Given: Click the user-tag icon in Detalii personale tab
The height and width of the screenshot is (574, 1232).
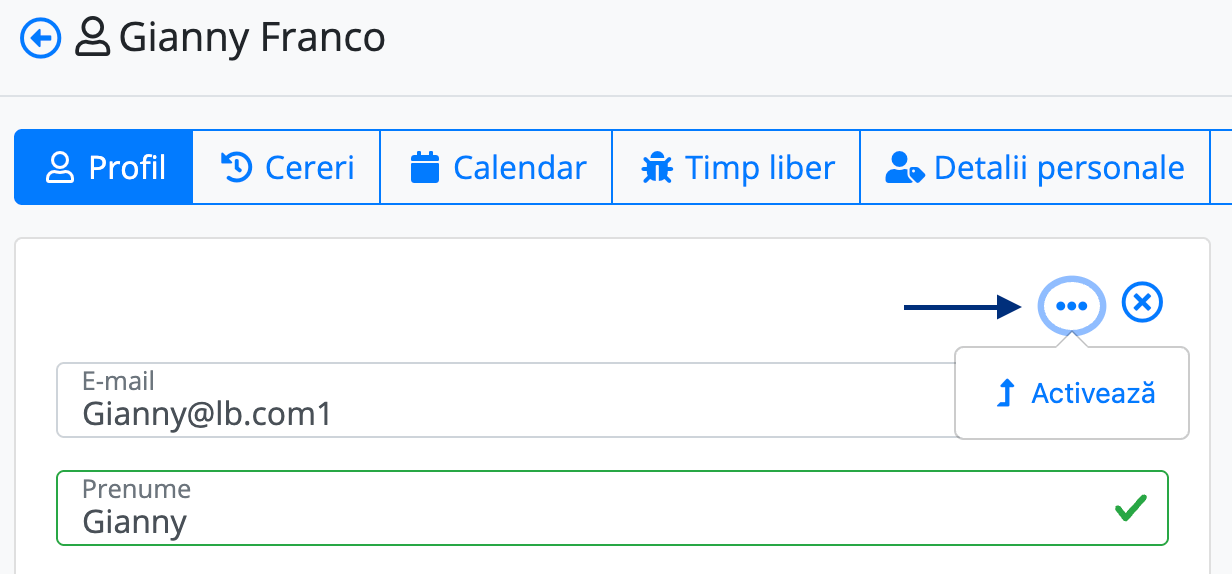Looking at the screenshot, I should pyautogui.click(x=905, y=168).
